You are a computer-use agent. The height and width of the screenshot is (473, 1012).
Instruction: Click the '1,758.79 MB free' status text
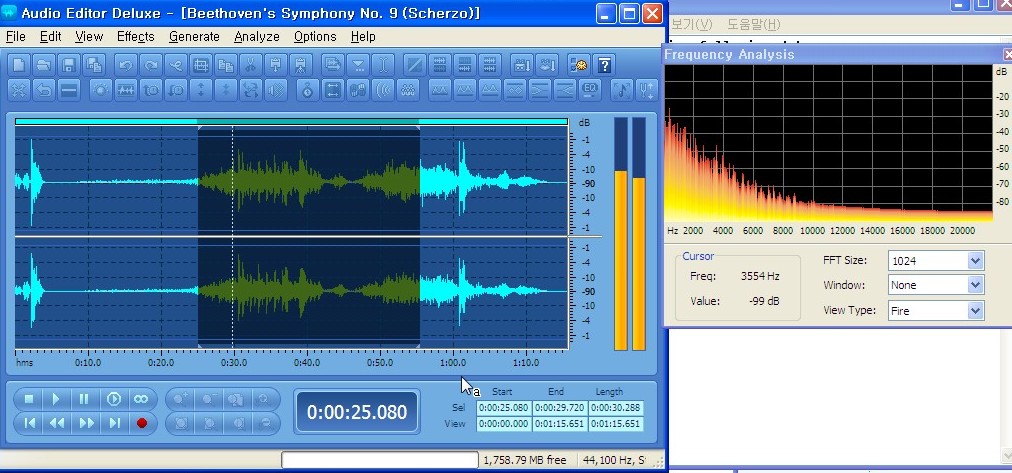[525, 460]
